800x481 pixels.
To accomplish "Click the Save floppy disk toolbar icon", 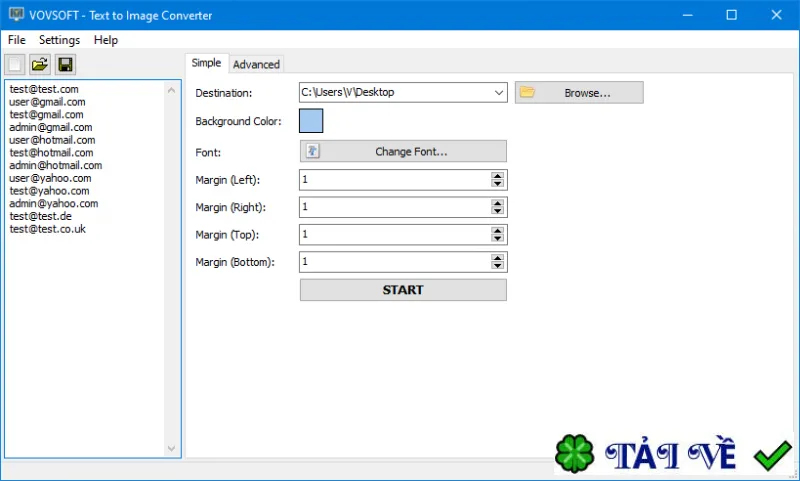I will coord(65,64).
